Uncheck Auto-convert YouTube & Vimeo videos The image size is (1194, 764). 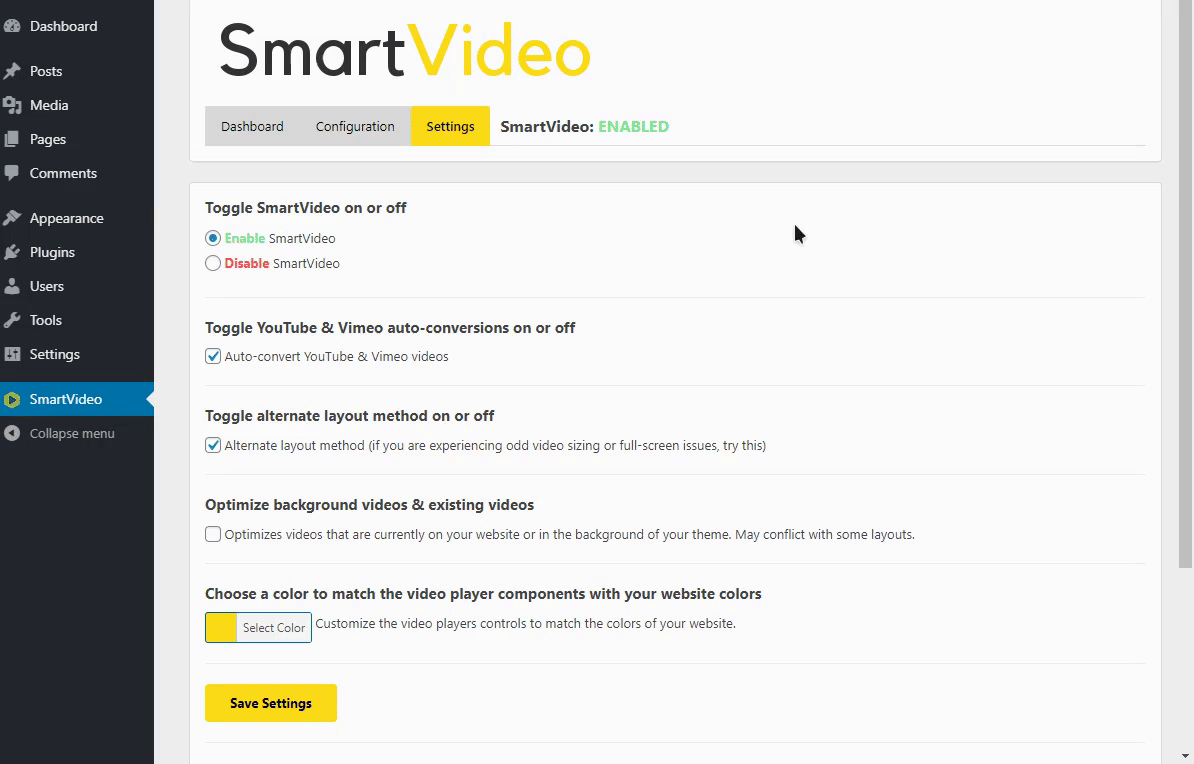click(213, 356)
